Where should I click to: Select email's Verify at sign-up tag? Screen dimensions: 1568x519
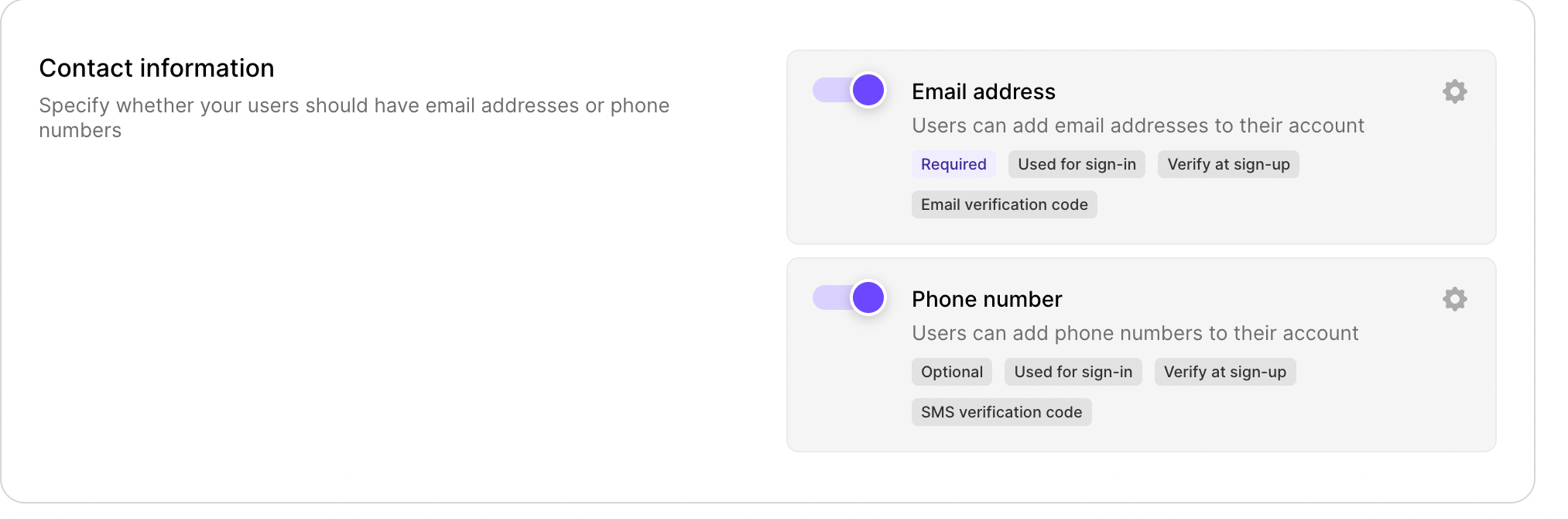click(x=1228, y=164)
